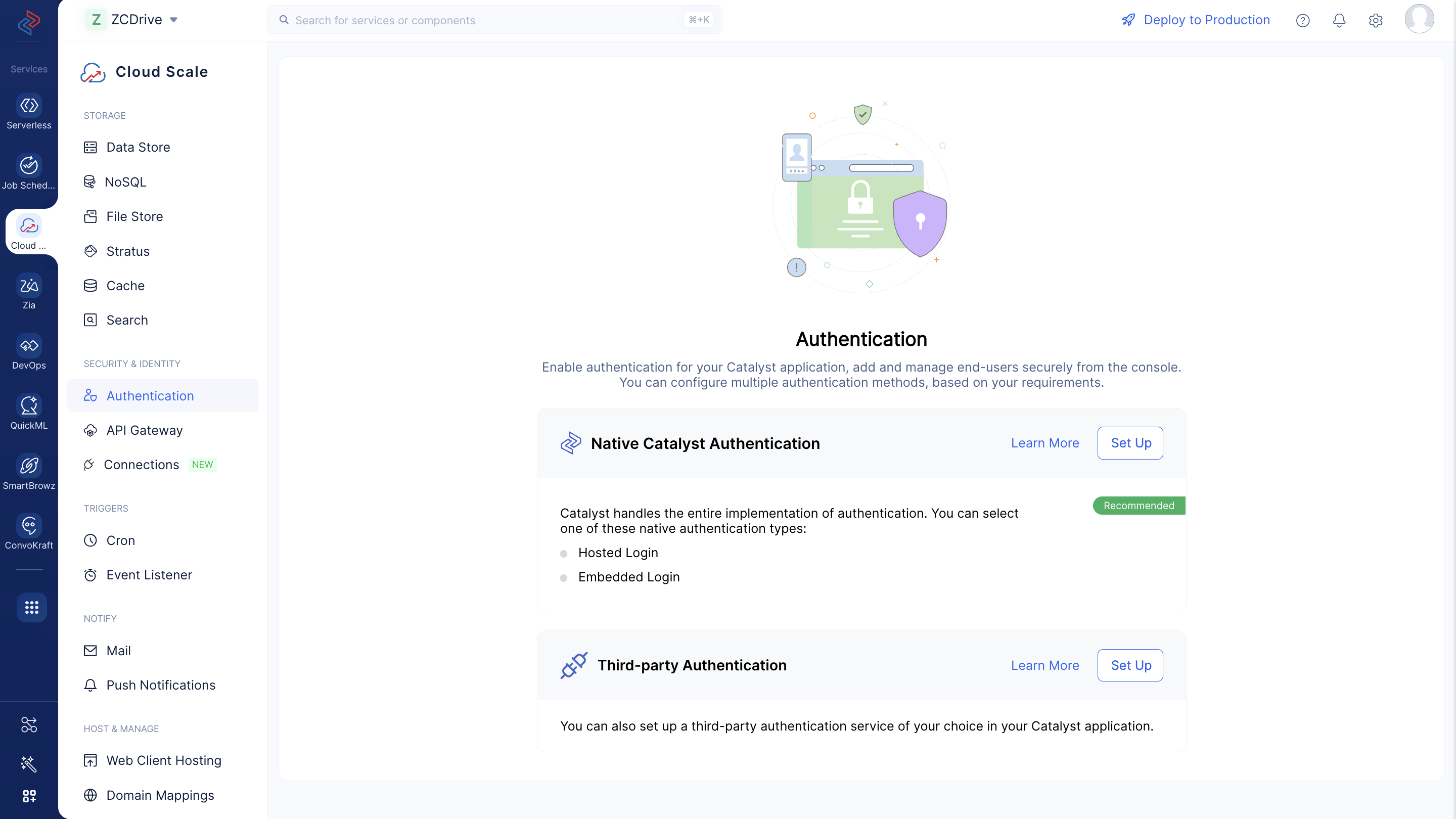Open the SmartBrowz service
Viewport: 1456px width, 819px height.
coord(29,473)
